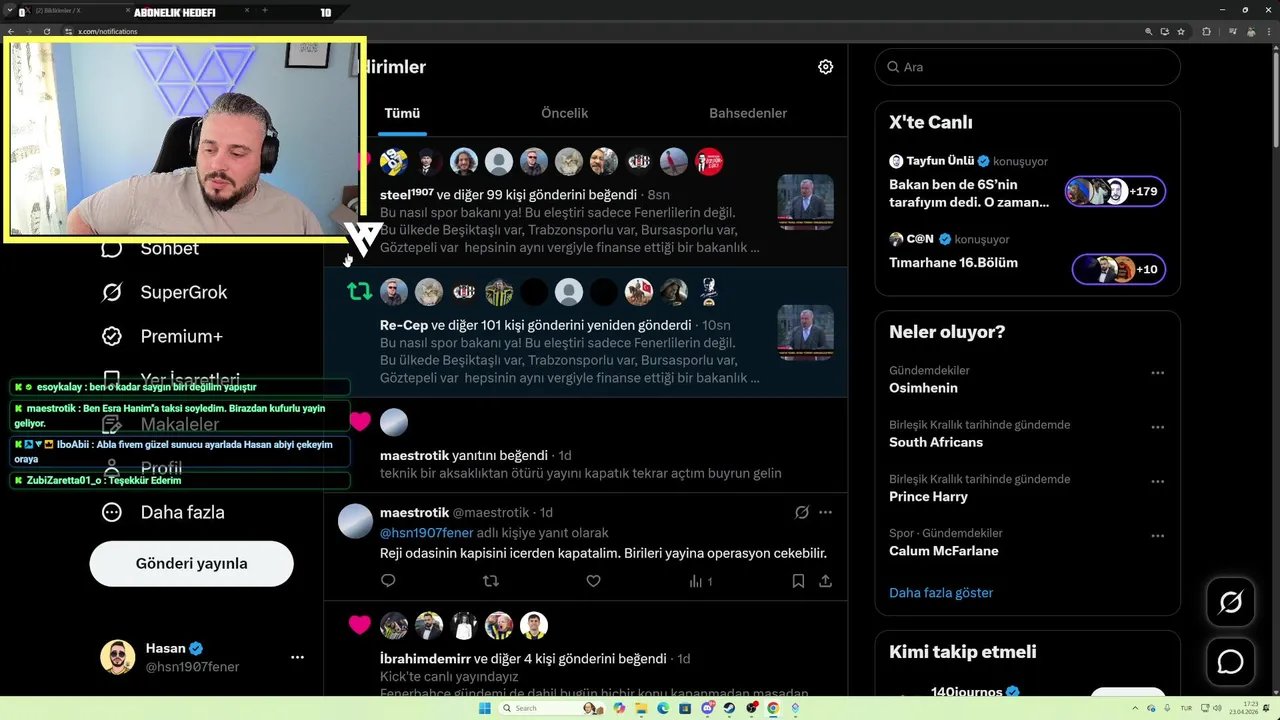Click the Re-Cep username link

tap(404, 325)
